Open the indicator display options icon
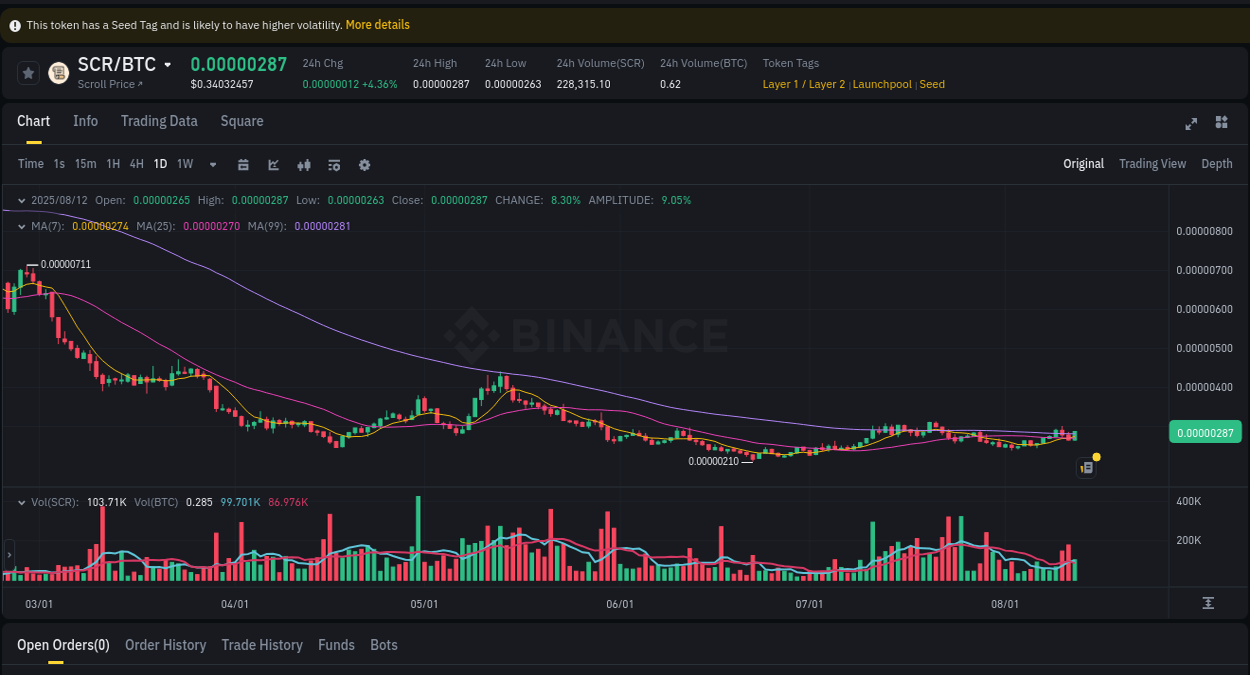The width and height of the screenshot is (1250, 675). (x=333, y=163)
